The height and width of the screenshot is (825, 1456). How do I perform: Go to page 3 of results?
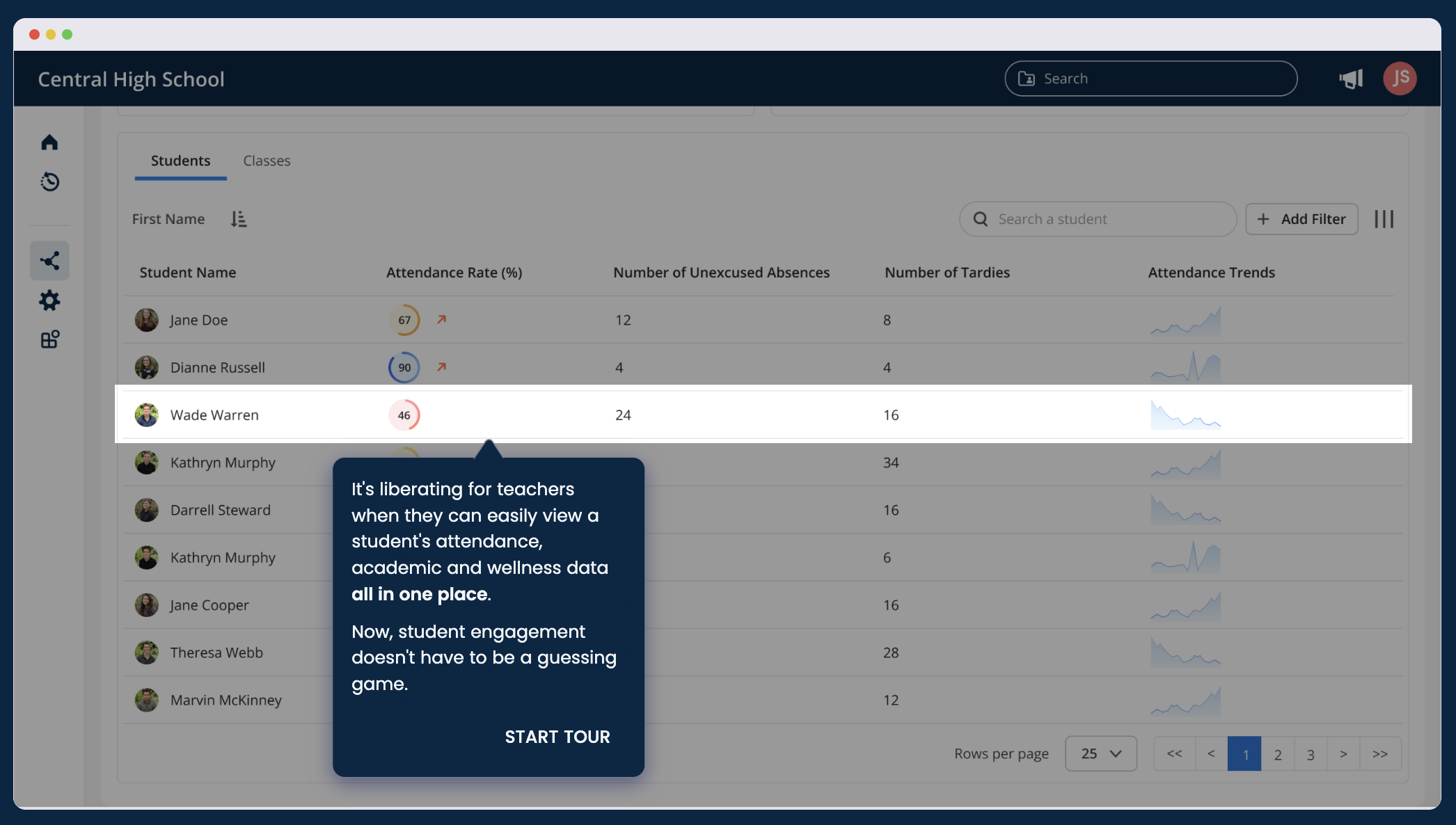pos(1311,753)
